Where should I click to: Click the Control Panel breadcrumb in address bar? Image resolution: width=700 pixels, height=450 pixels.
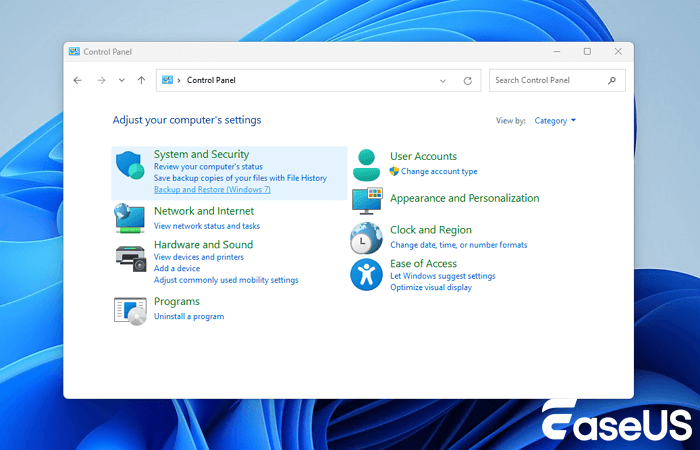tap(211, 80)
